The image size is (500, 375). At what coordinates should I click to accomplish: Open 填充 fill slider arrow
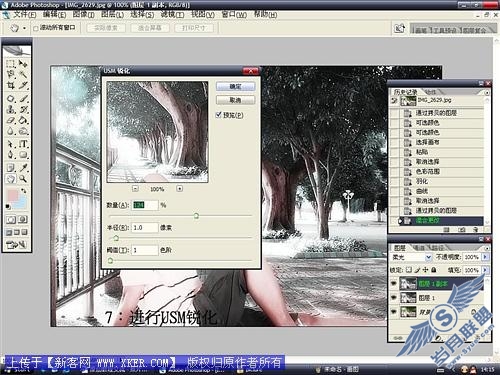pyautogui.click(x=485, y=270)
